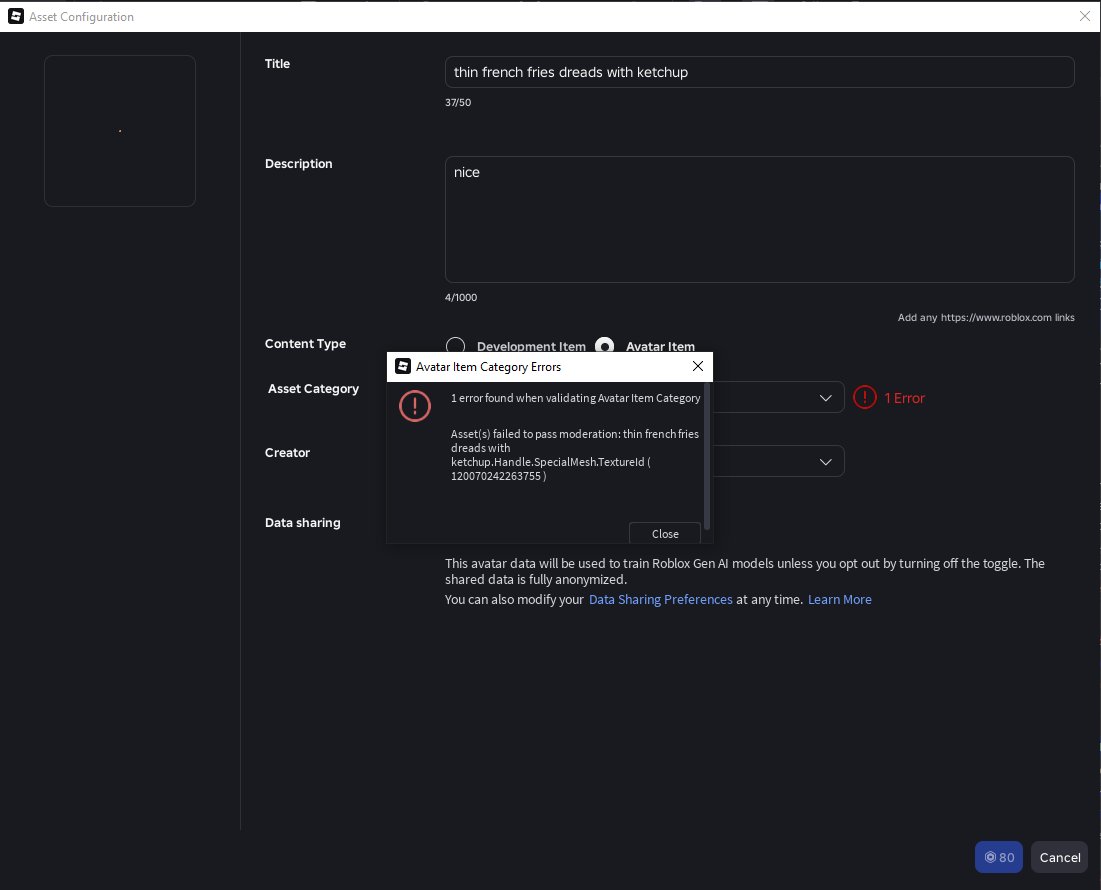Click the Roblox icon in error dialog title
Viewport: 1101px width, 890px height.
pos(403,366)
